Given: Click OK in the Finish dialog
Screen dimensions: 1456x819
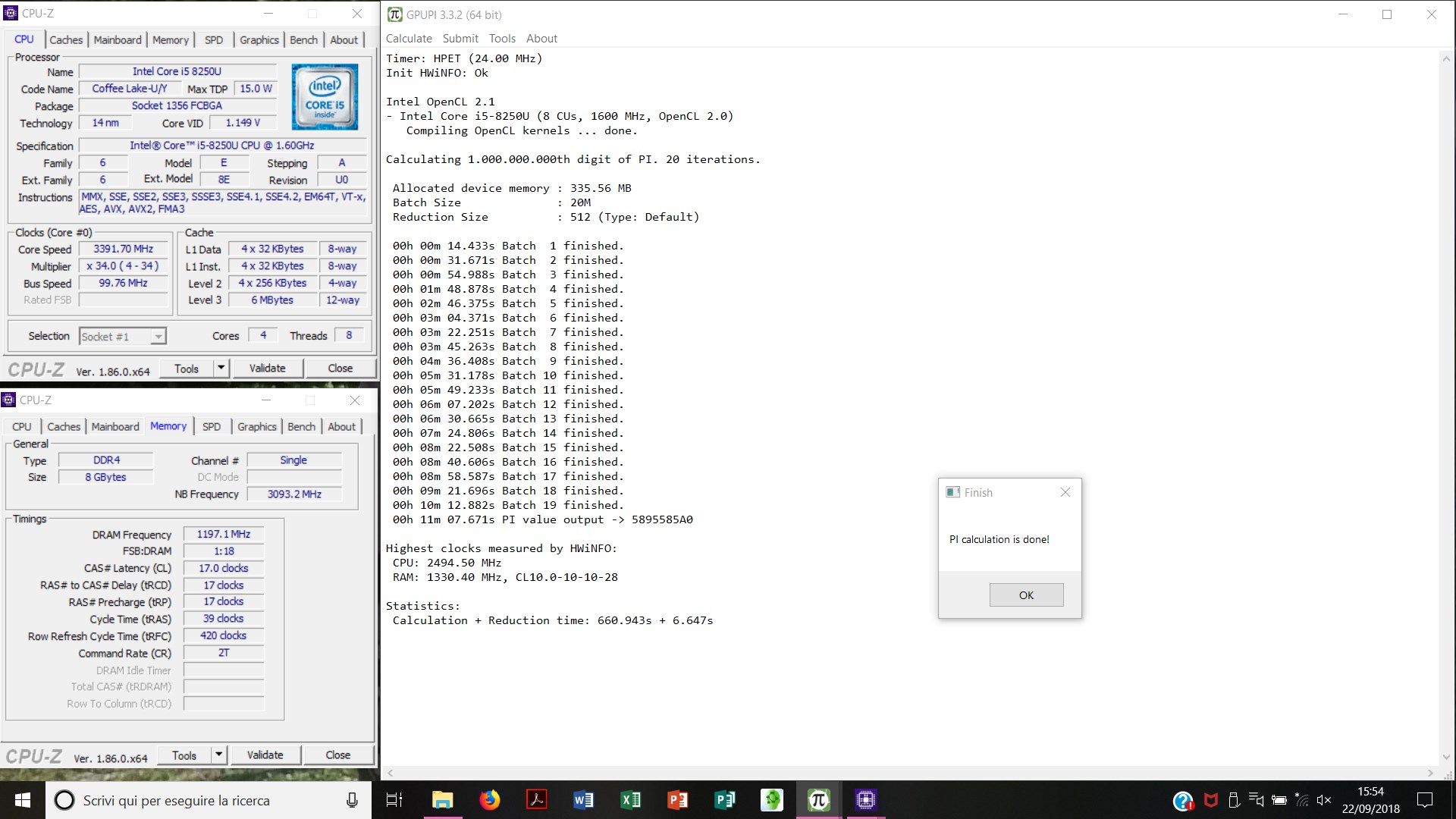Looking at the screenshot, I should (x=1026, y=595).
